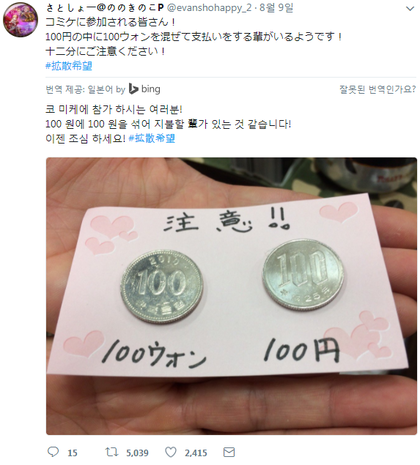Open the tweet date 8월 9일

276,8
